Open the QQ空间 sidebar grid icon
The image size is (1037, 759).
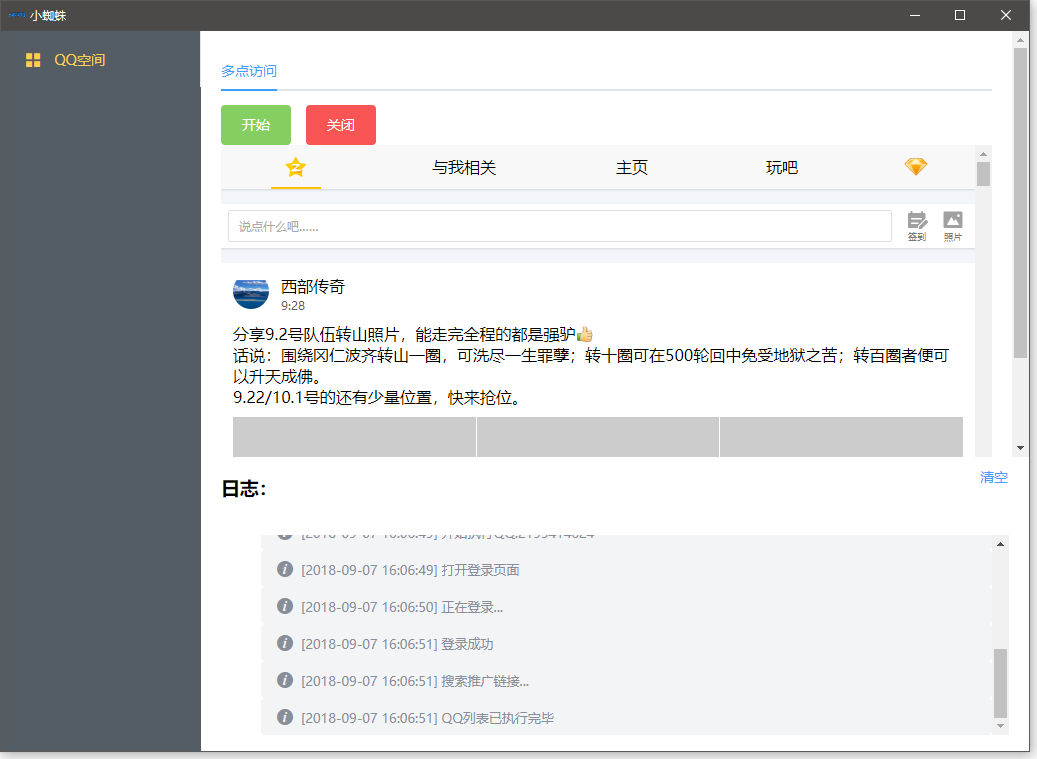click(33, 60)
